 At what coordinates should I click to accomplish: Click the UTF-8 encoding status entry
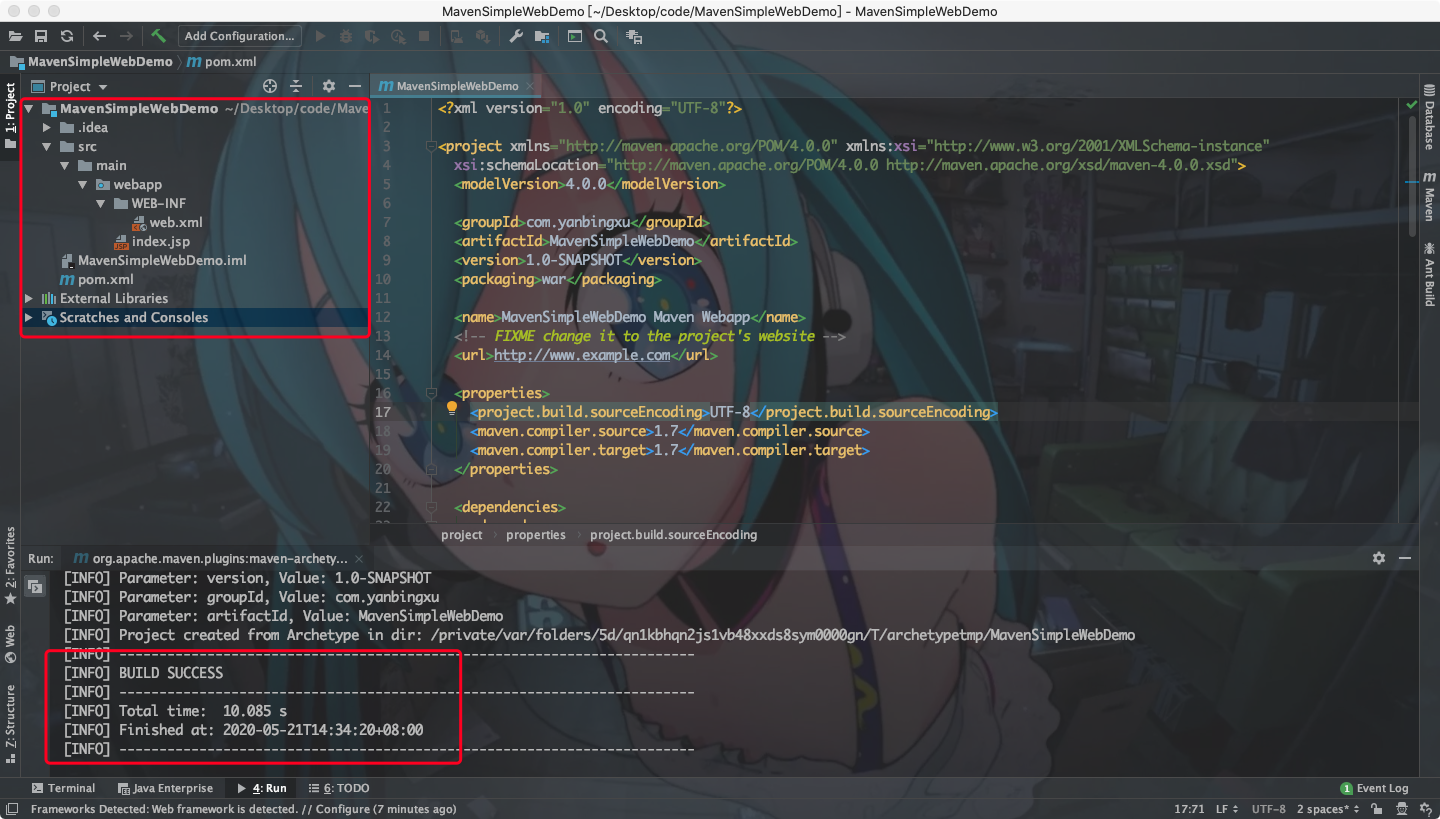[x=1269, y=809]
